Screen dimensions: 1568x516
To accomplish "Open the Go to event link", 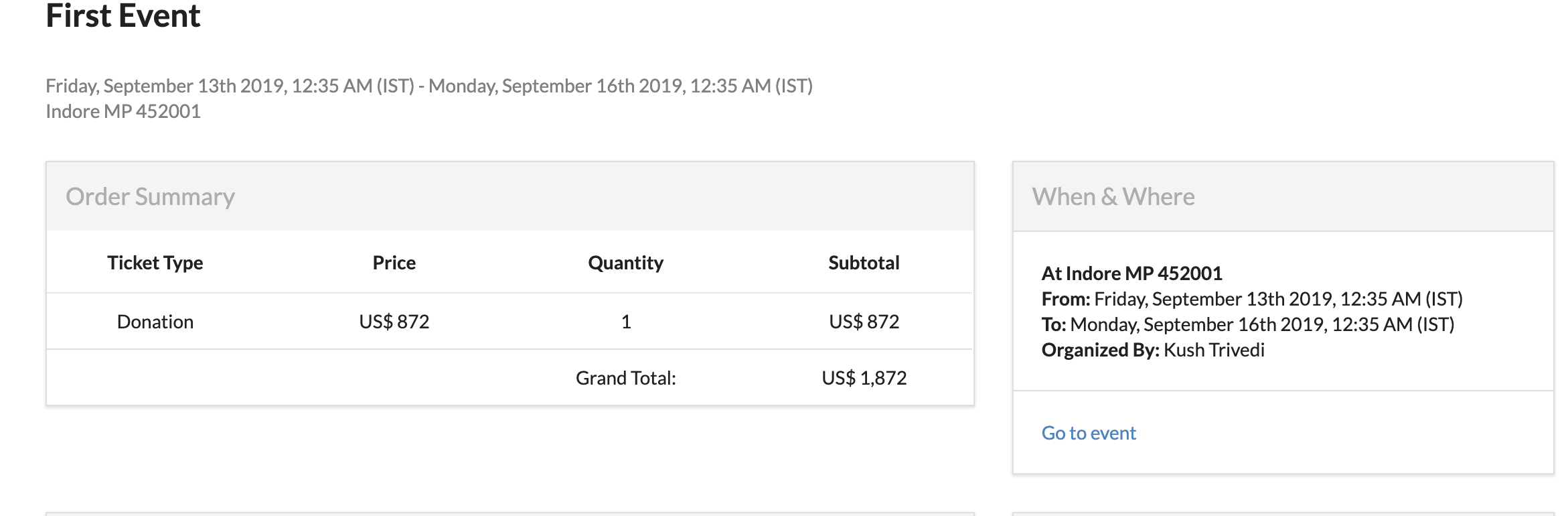I will pos(1089,434).
